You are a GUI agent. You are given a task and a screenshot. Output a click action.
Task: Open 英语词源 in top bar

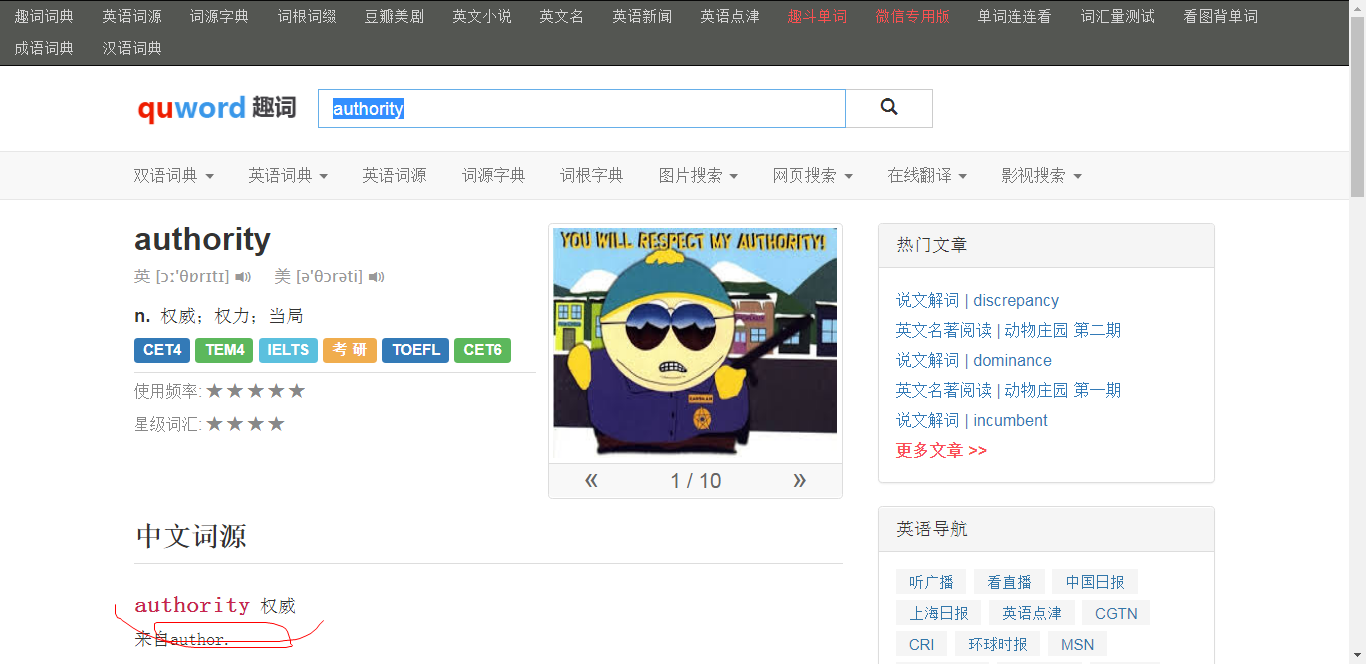click(x=132, y=16)
